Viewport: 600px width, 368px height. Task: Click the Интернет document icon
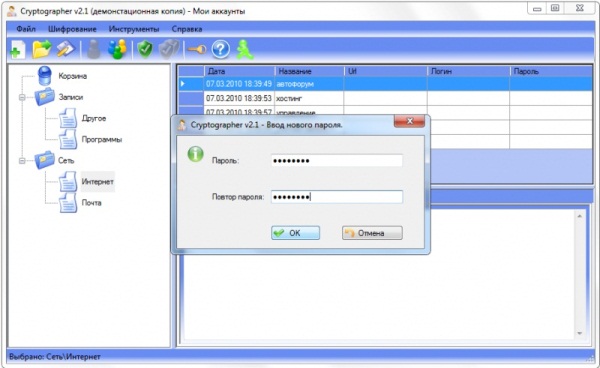click(x=68, y=181)
